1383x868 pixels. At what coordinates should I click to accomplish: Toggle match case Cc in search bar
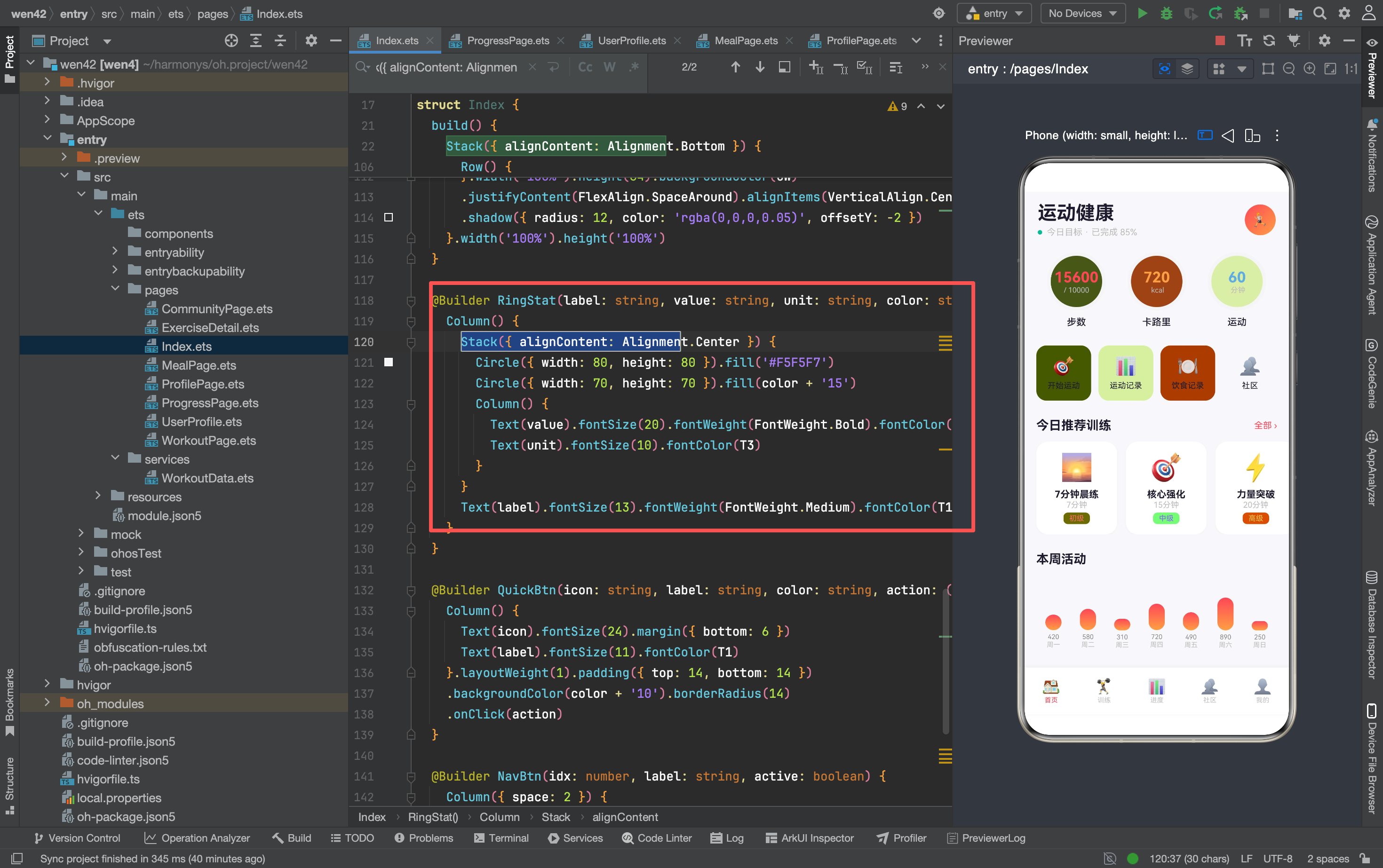click(585, 68)
